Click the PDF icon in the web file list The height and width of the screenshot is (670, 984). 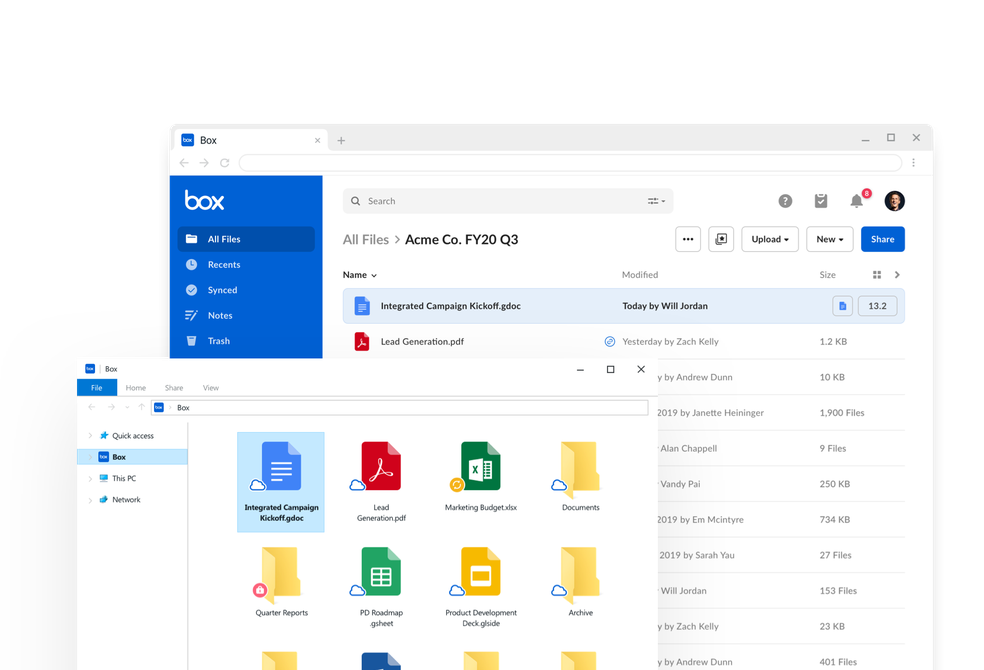click(362, 342)
